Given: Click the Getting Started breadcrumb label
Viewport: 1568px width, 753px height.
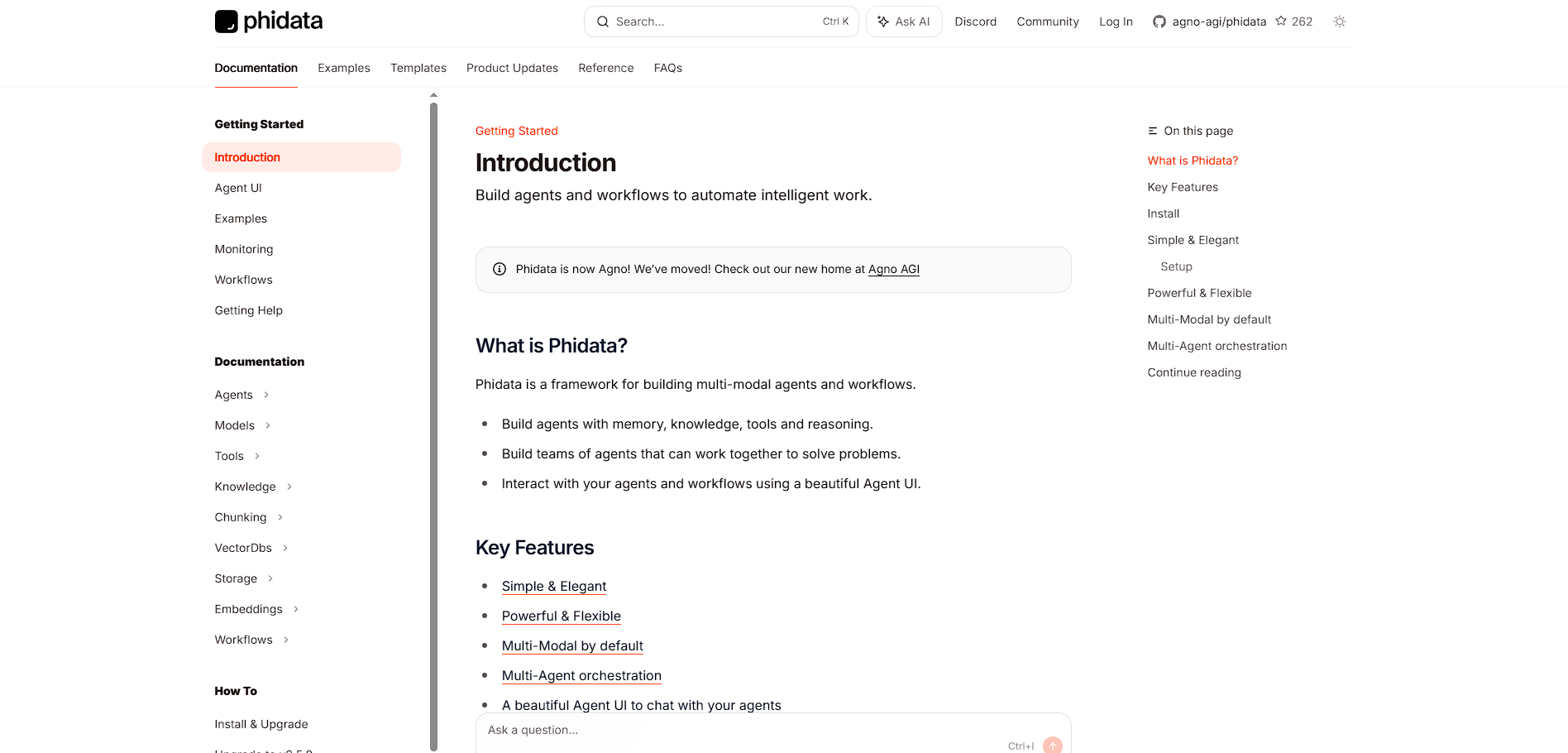Looking at the screenshot, I should tap(517, 131).
